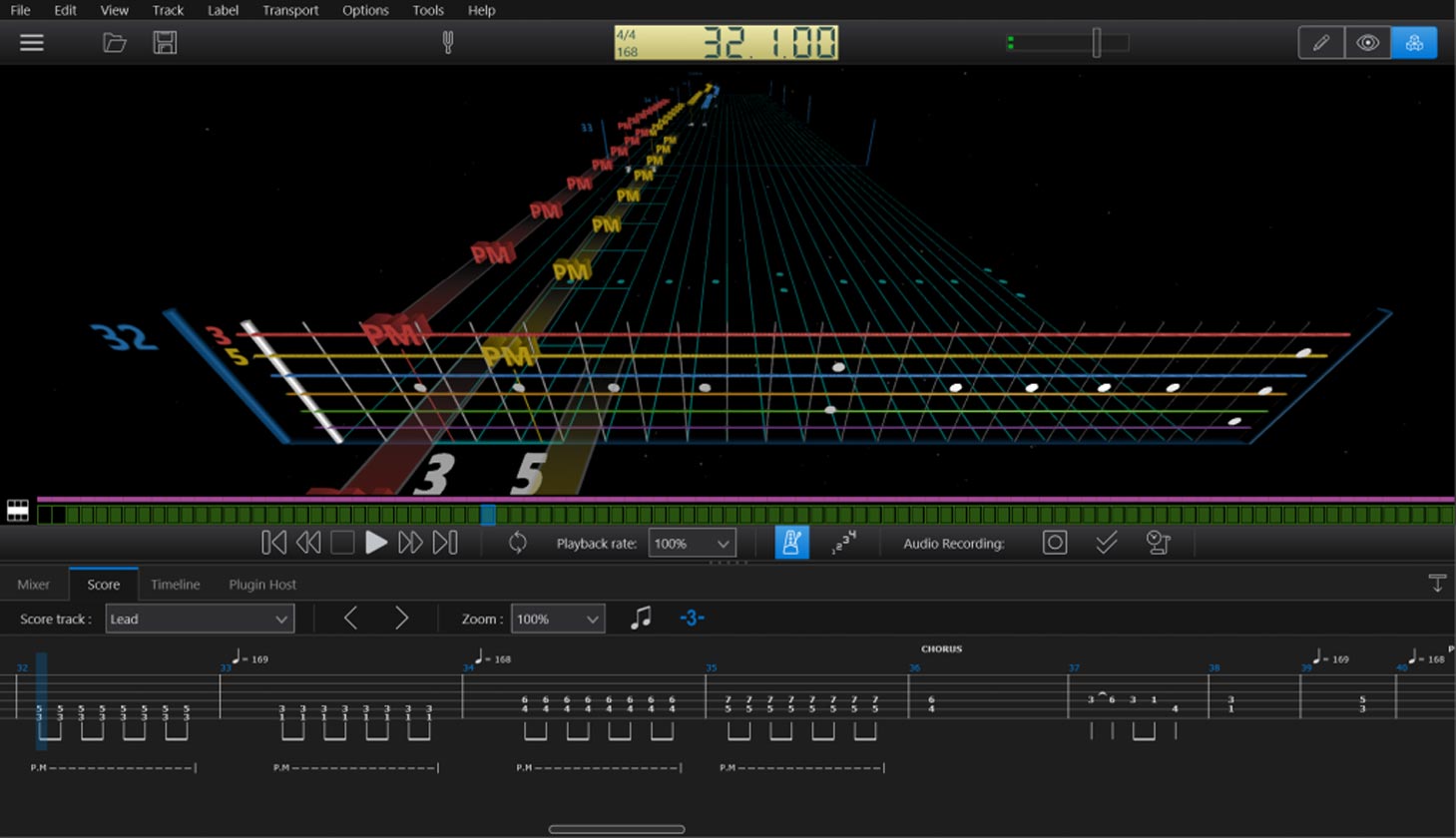Expand the Playback rate dropdown
The height and width of the screenshot is (838, 1456).
693,544
